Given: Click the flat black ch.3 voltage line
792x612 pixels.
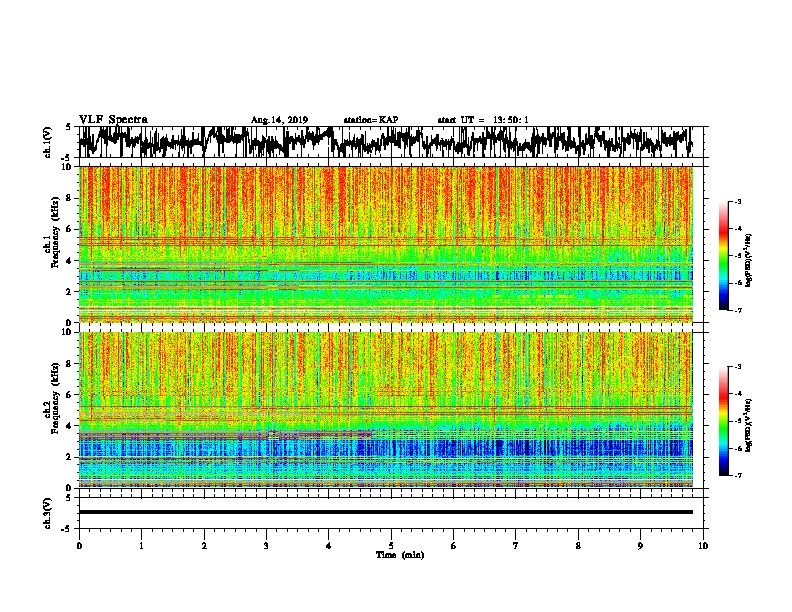Looking at the screenshot, I should pos(386,512).
